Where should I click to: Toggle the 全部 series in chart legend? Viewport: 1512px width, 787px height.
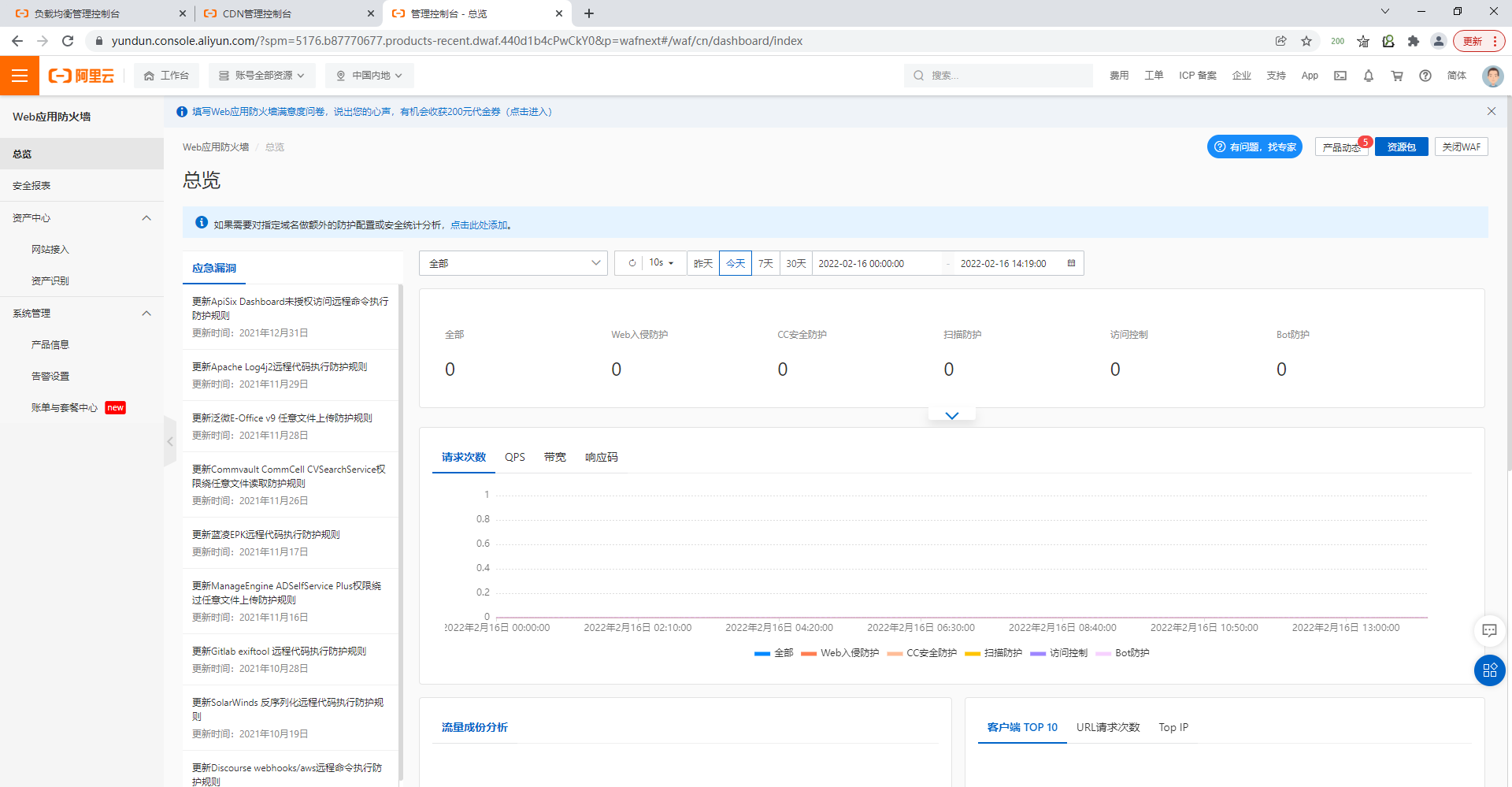point(774,653)
